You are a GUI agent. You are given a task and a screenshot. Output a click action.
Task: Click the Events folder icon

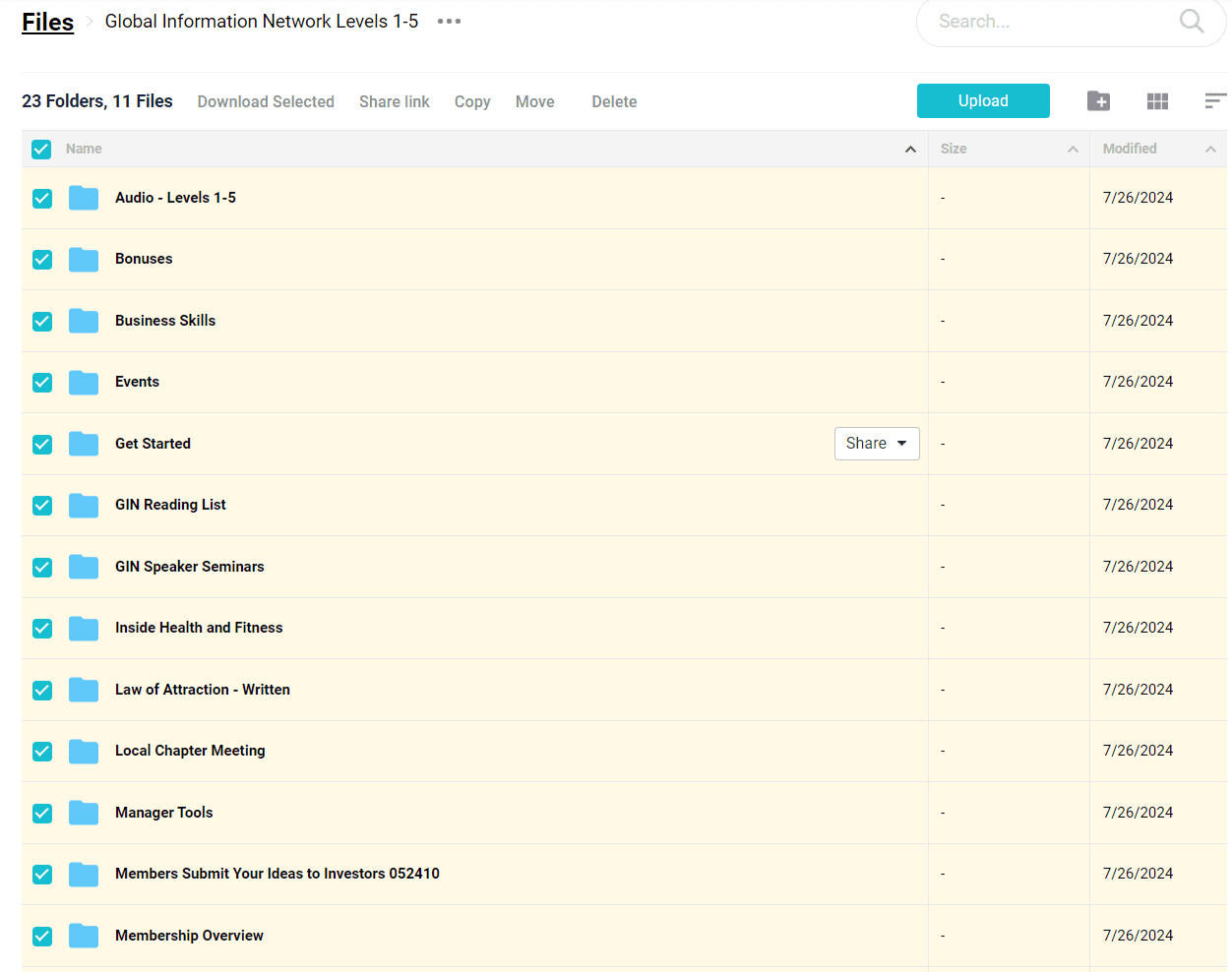[x=84, y=382]
